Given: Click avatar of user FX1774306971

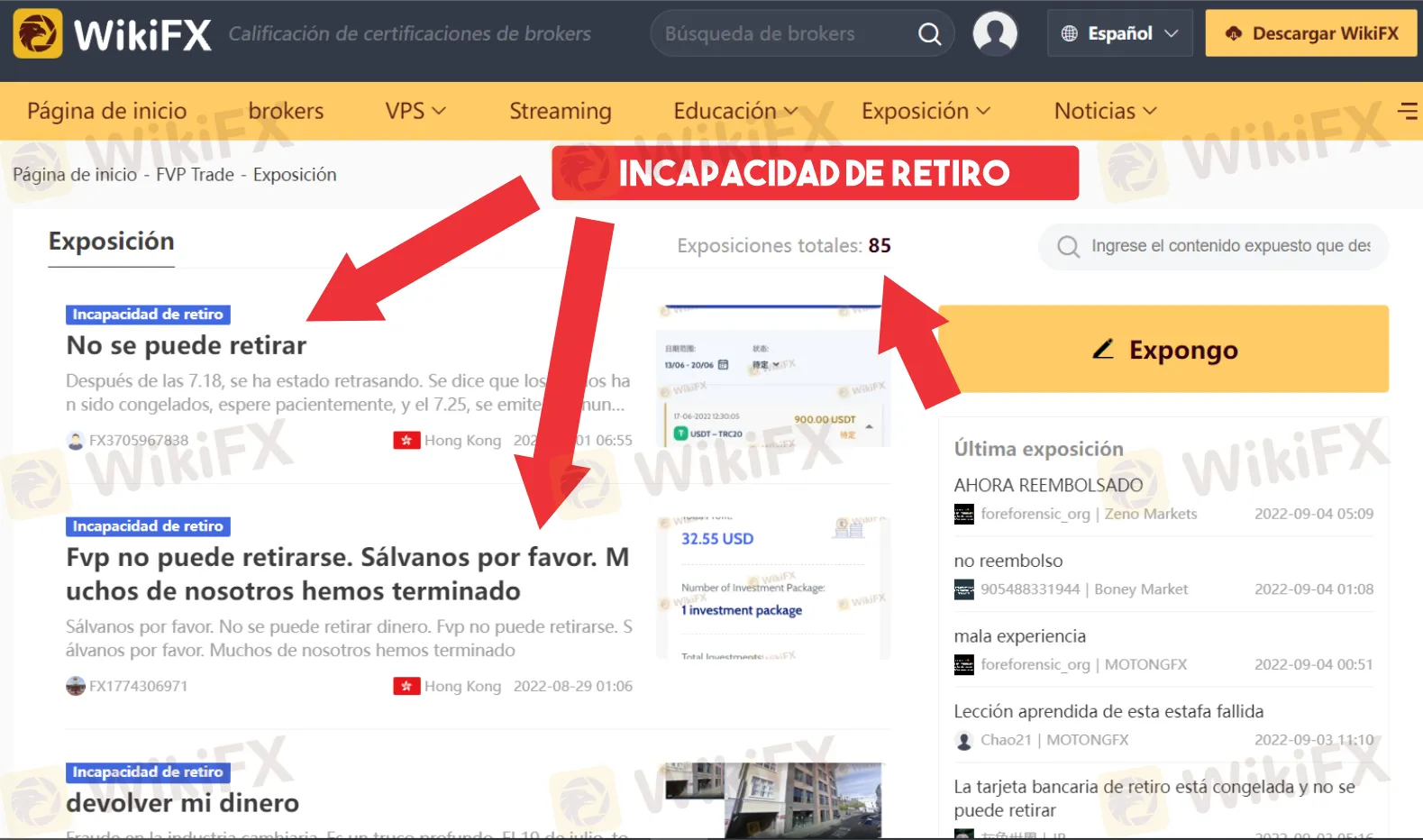Looking at the screenshot, I should [76, 686].
